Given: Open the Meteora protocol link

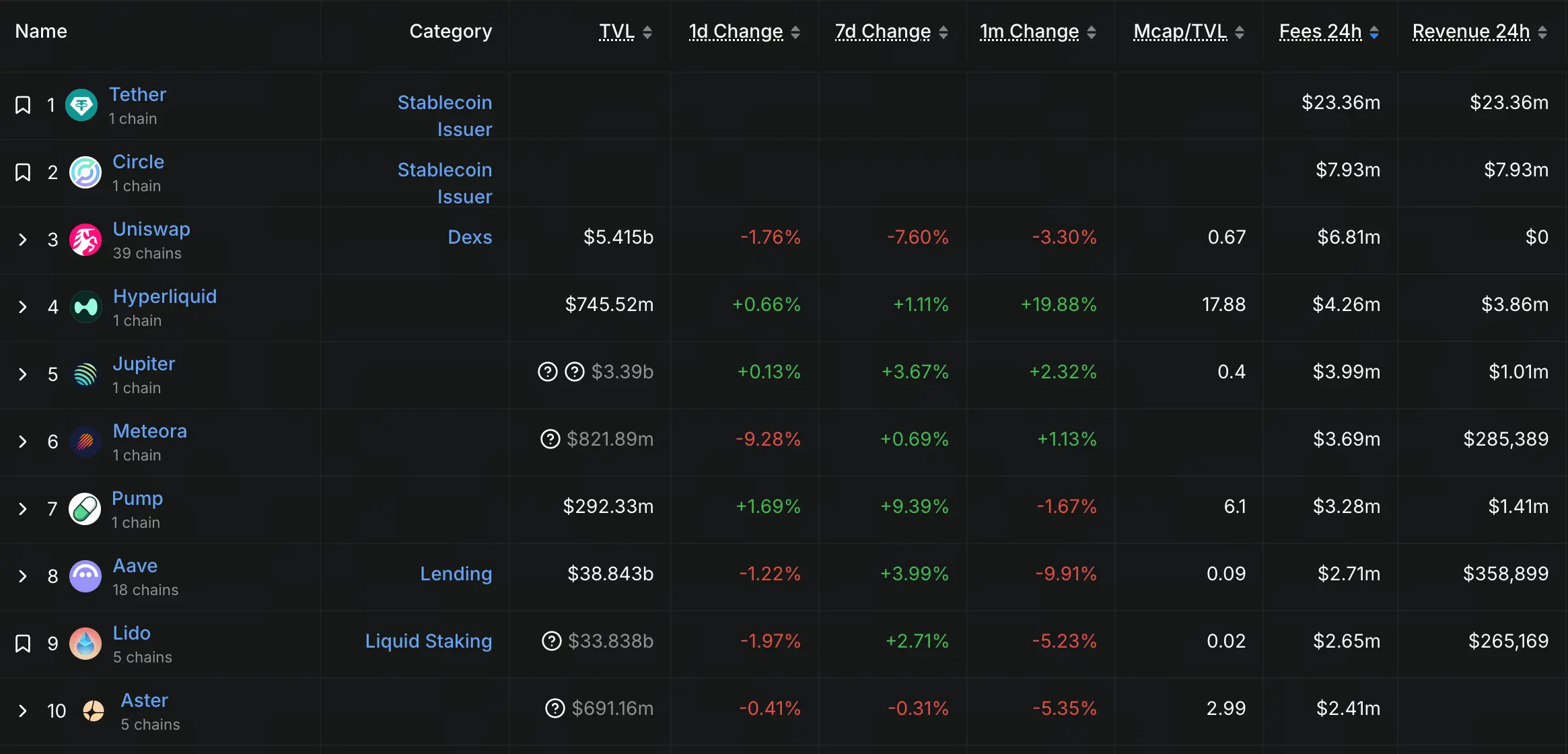Looking at the screenshot, I should [149, 431].
